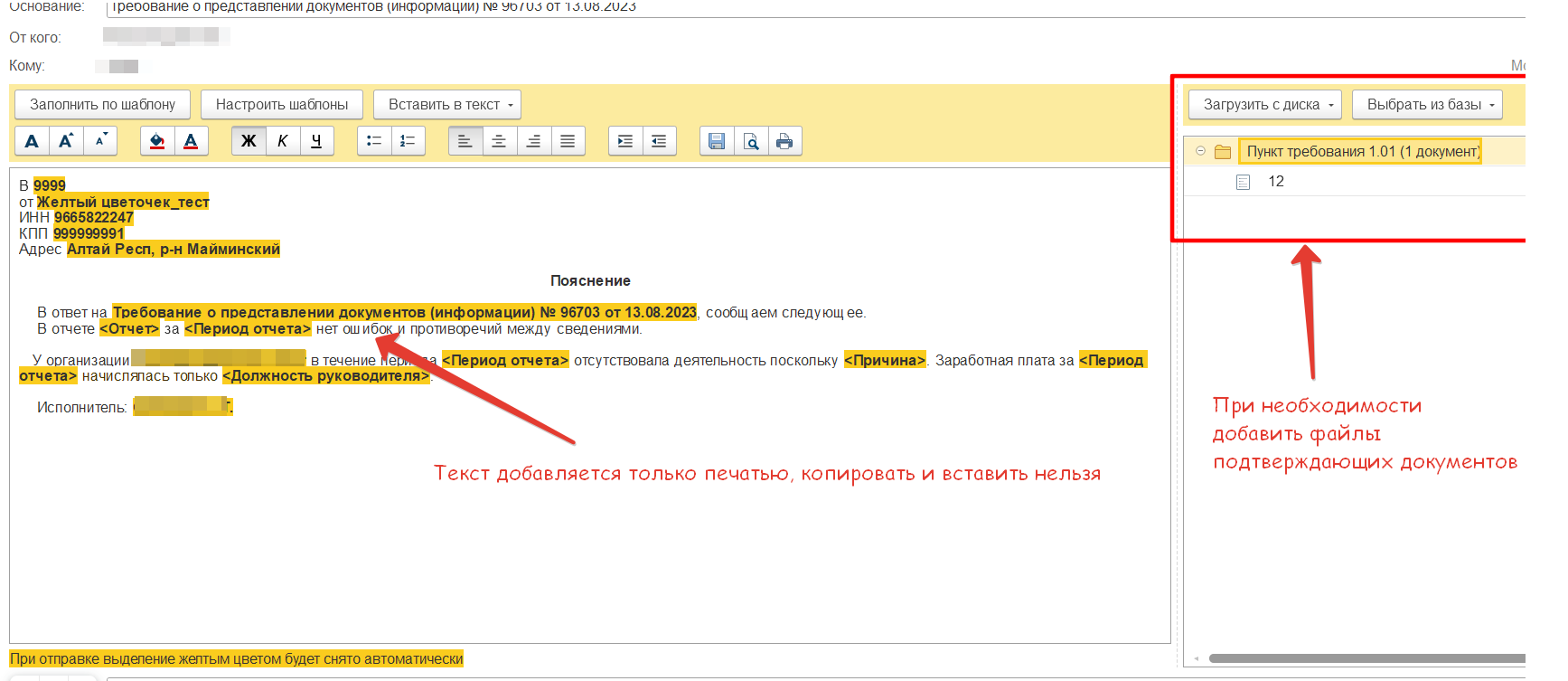
Task: Toggle italic (К) formatting
Action: pyautogui.click(x=283, y=141)
